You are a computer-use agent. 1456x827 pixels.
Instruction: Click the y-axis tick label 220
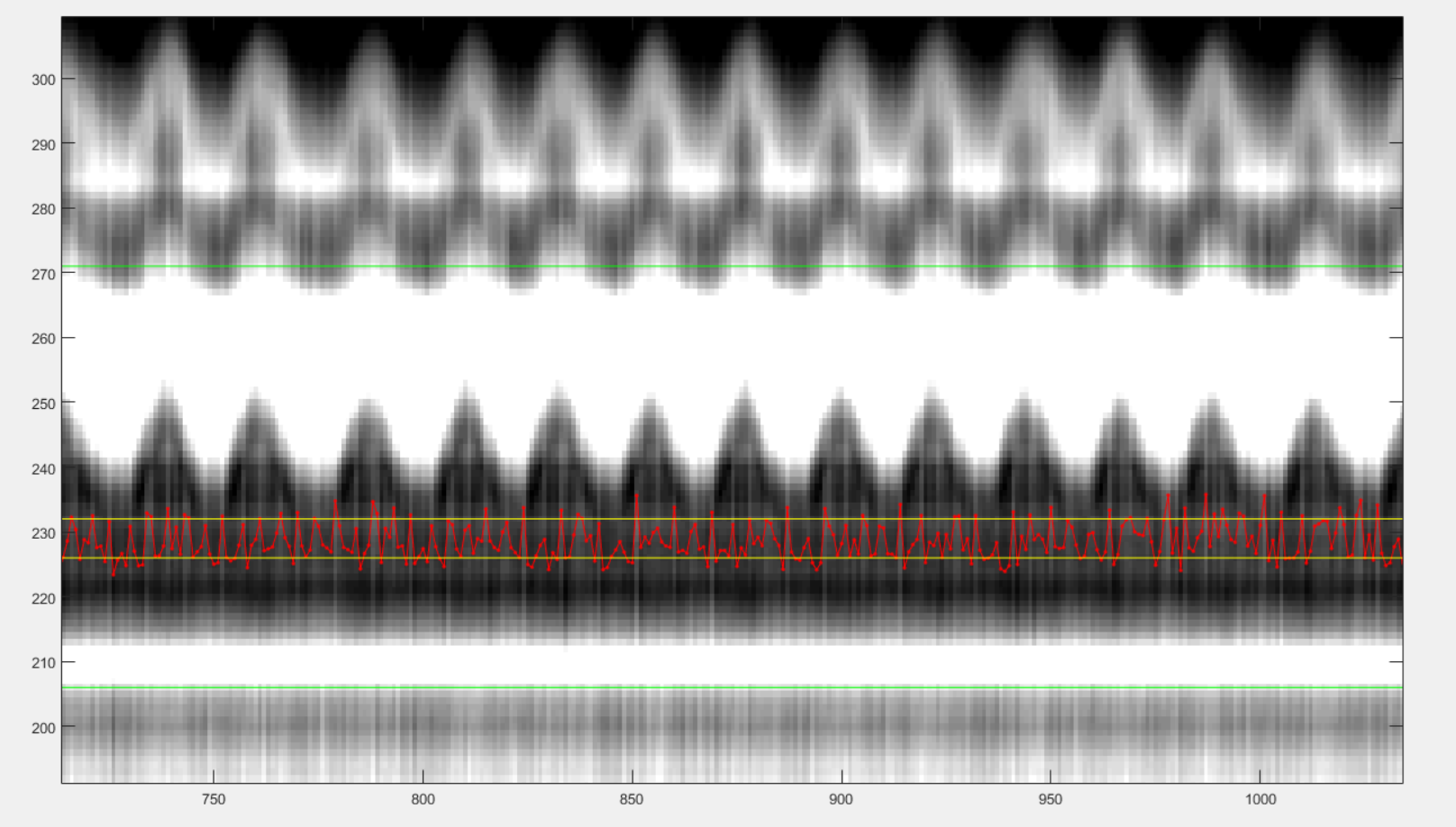point(43,598)
